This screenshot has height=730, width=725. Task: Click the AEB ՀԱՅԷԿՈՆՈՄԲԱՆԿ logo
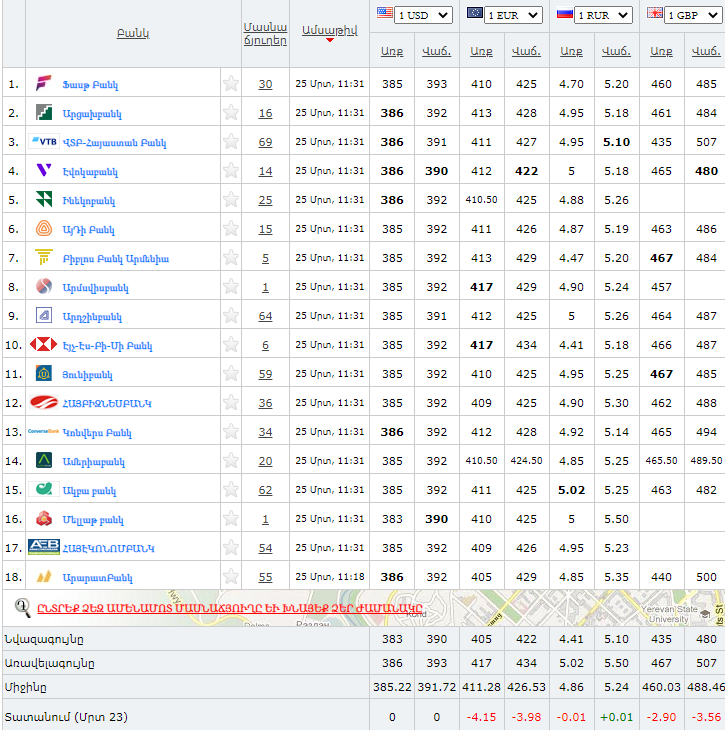tap(44, 547)
